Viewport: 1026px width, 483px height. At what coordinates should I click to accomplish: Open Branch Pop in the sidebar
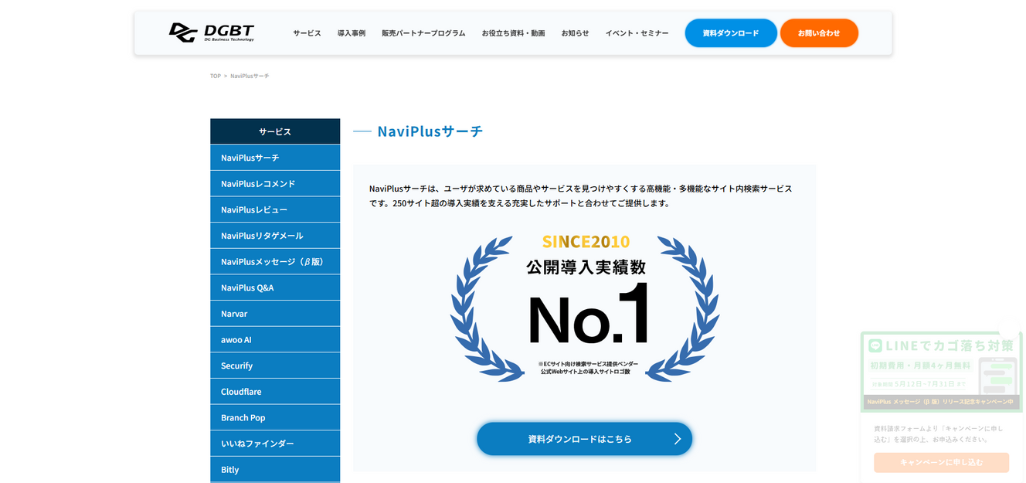point(275,418)
